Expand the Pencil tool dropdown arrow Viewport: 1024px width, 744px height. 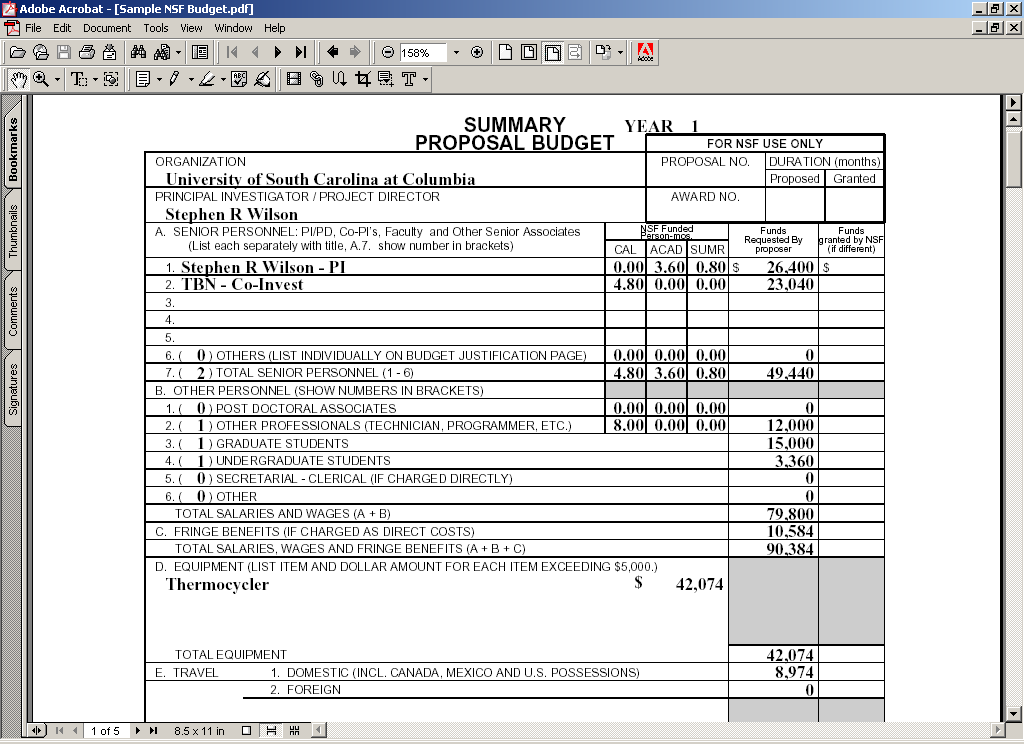tap(191, 80)
